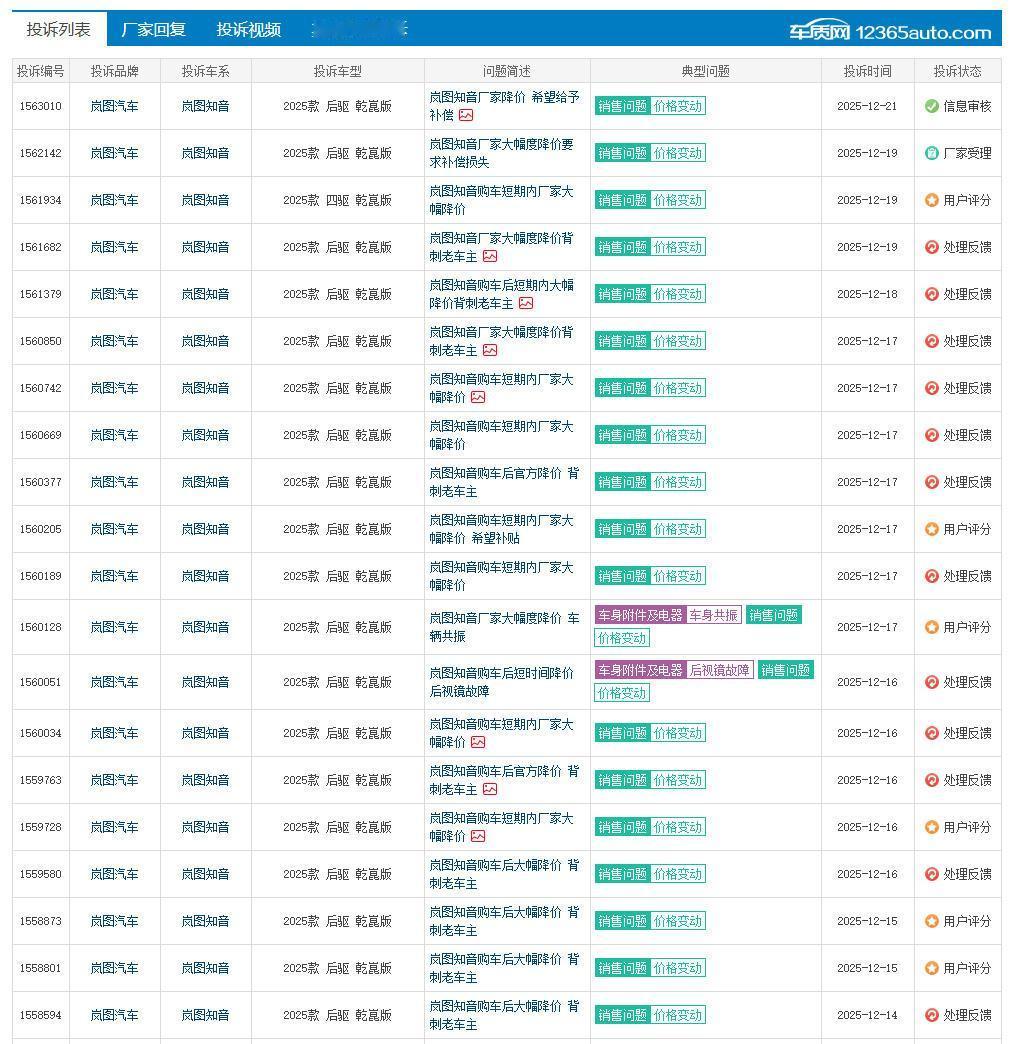1020x1044 pixels.
Task: Click the image icon in complaint 1563010 description
Action: tap(466, 115)
